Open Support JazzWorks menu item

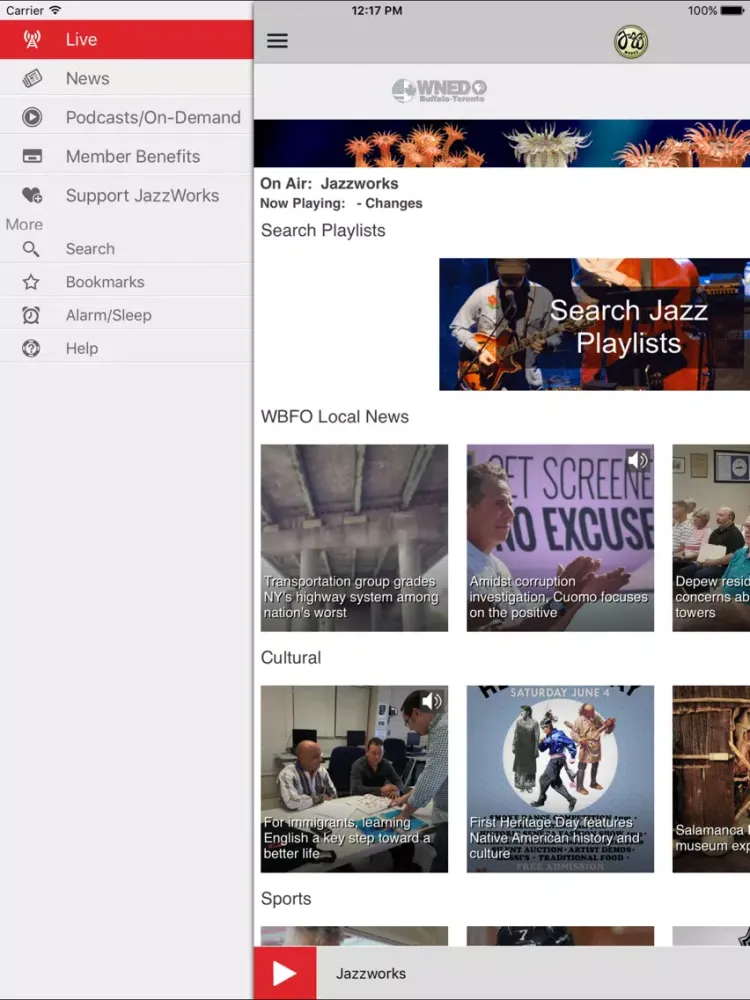tap(126, 195)
